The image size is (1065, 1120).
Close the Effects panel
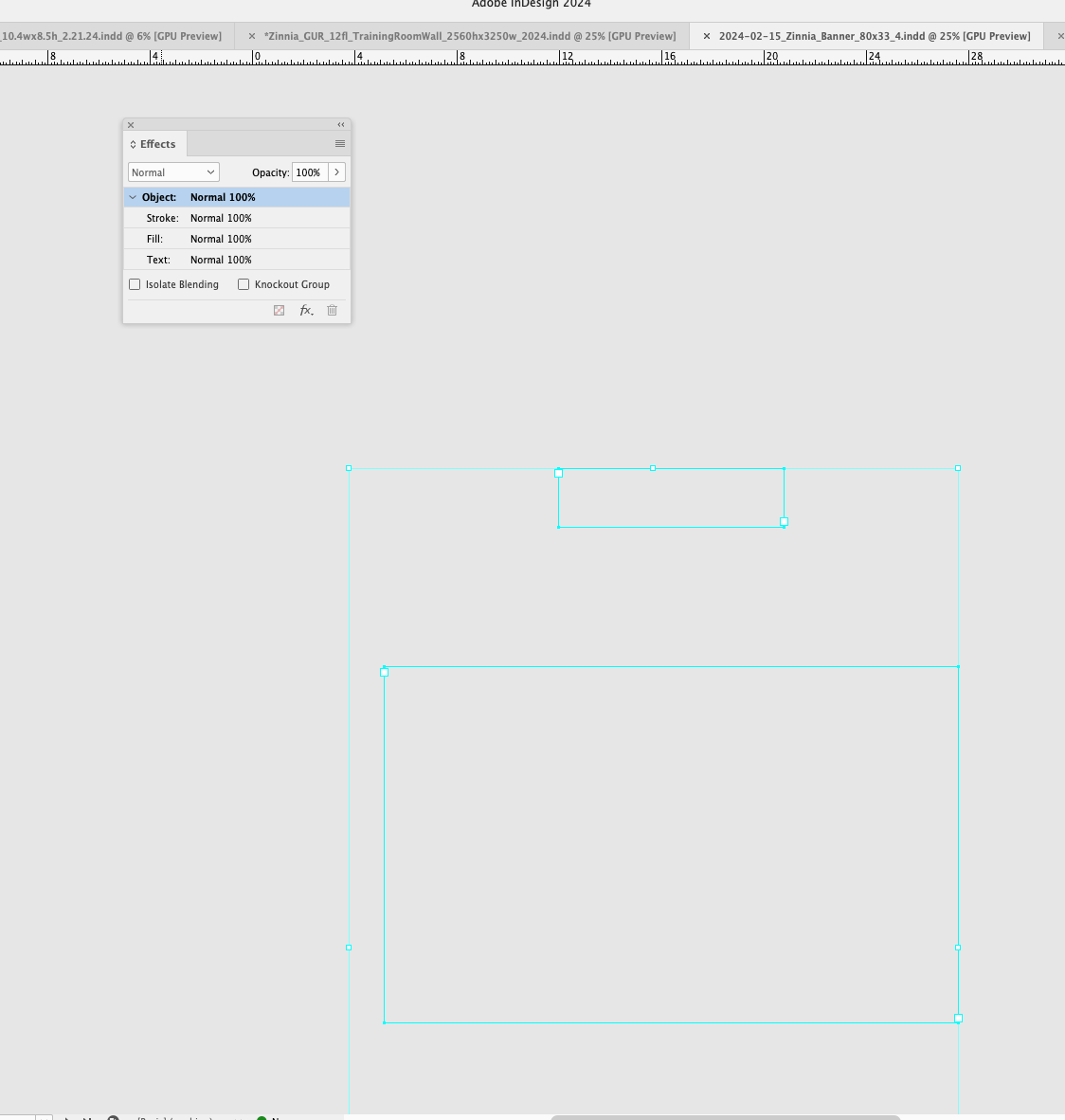click(130, 124)
